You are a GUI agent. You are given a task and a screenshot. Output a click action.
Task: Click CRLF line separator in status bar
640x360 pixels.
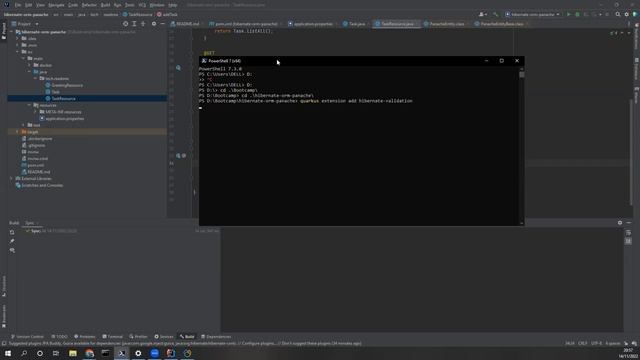(x=582, y=343)
